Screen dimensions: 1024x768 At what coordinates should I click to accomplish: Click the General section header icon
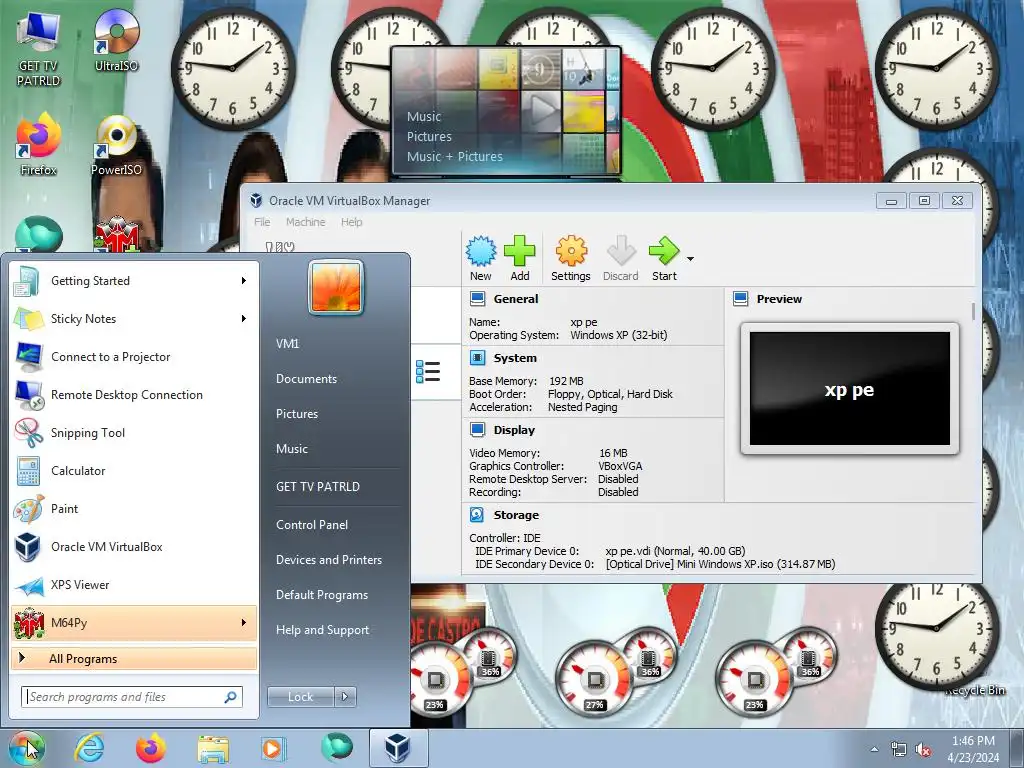point(477,299)
